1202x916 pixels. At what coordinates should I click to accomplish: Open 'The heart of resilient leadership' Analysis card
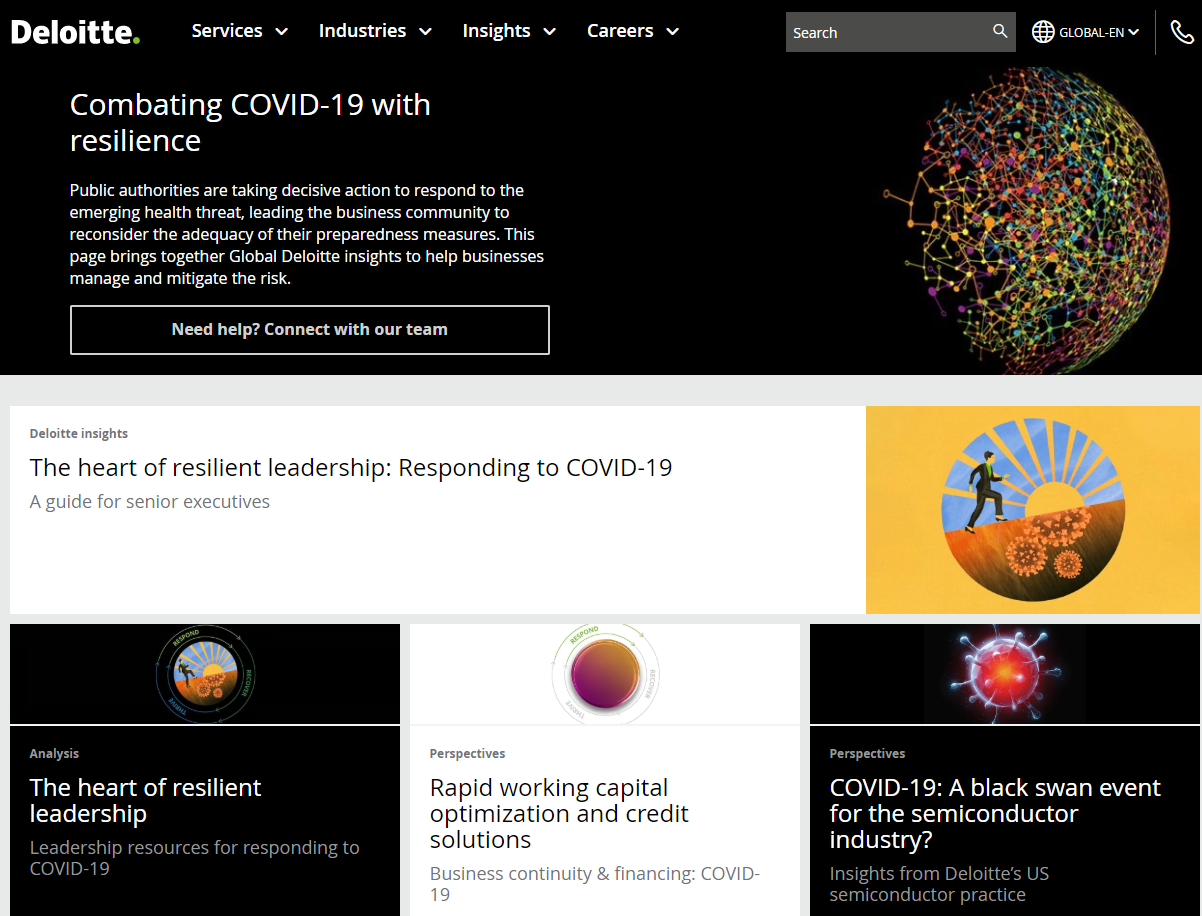[x=145, y=800]
